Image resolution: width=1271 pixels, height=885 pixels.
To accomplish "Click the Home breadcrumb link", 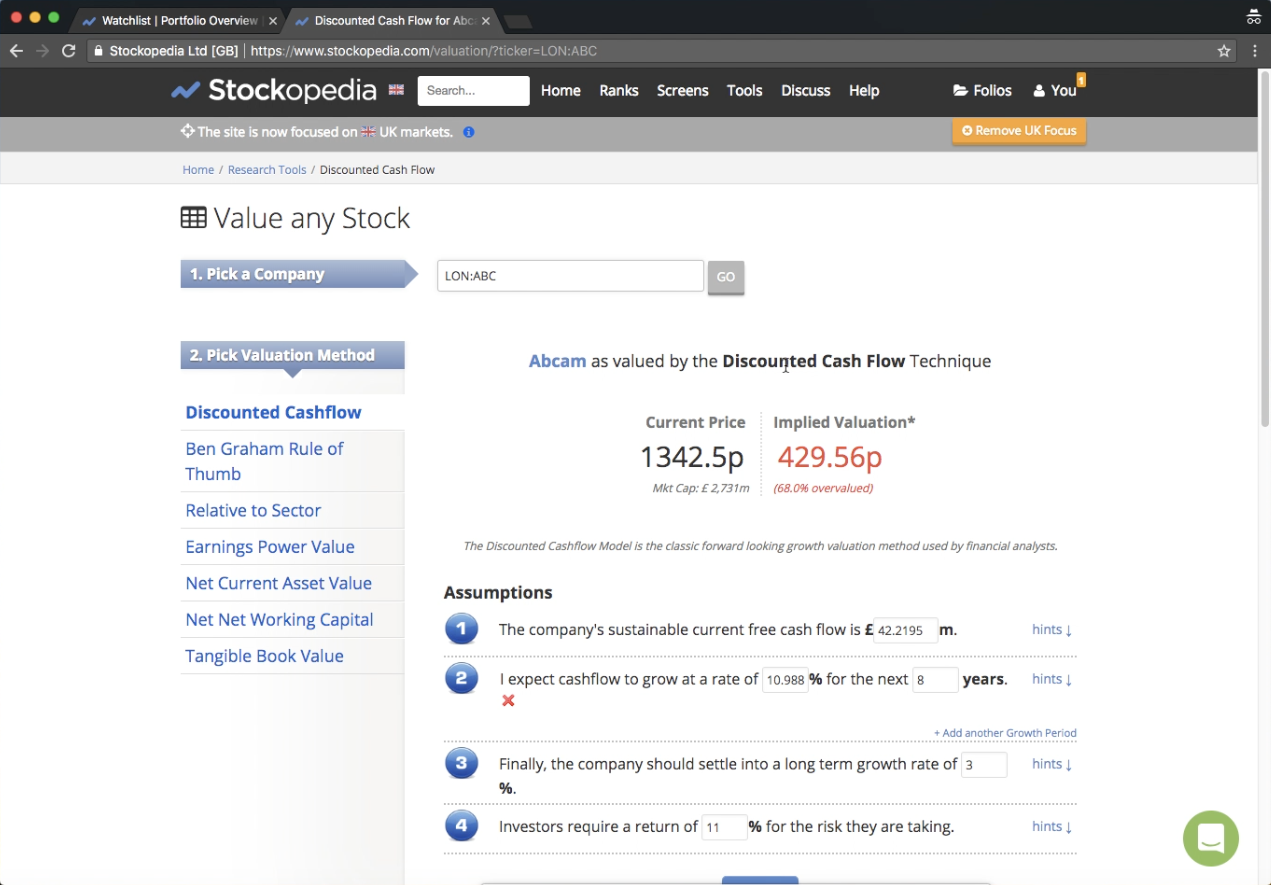I will click(198, 170).
